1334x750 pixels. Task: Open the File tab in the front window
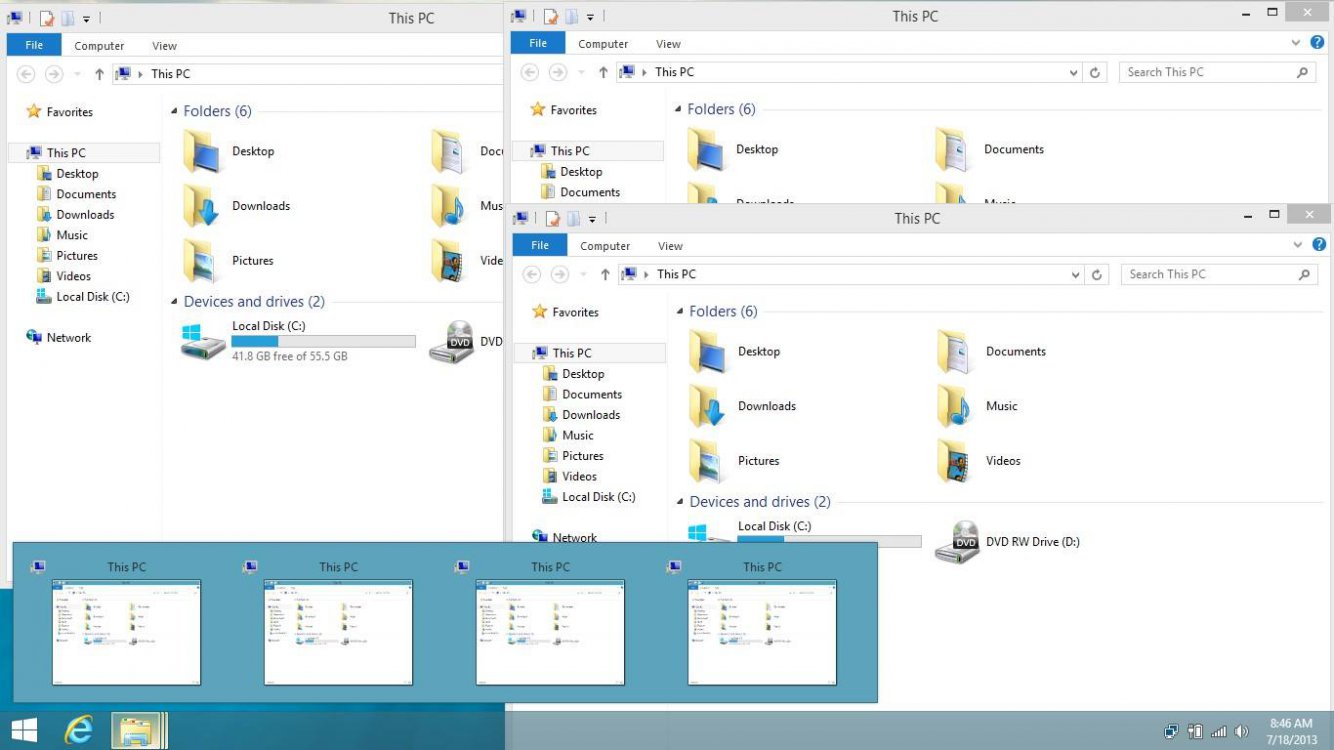pos(540,245)
